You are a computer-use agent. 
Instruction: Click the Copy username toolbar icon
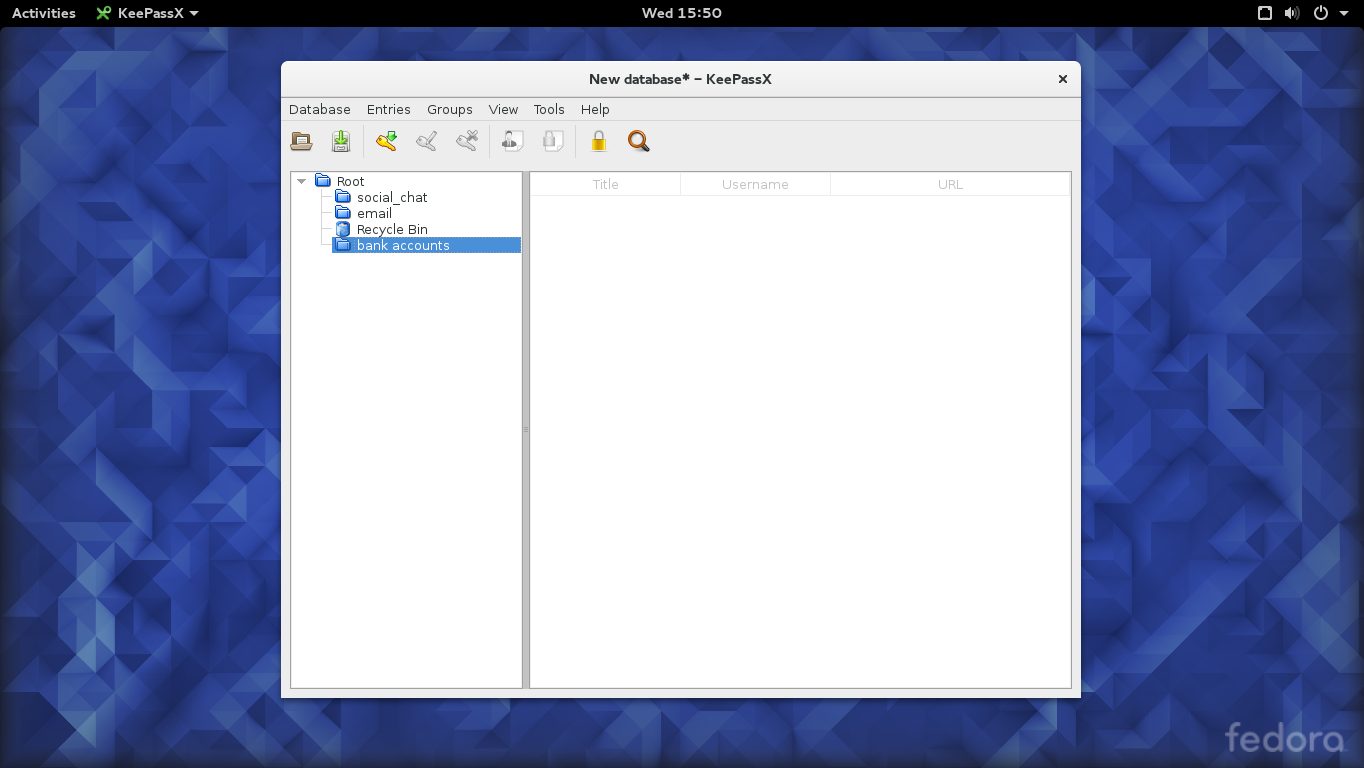[x=512, y=142]
